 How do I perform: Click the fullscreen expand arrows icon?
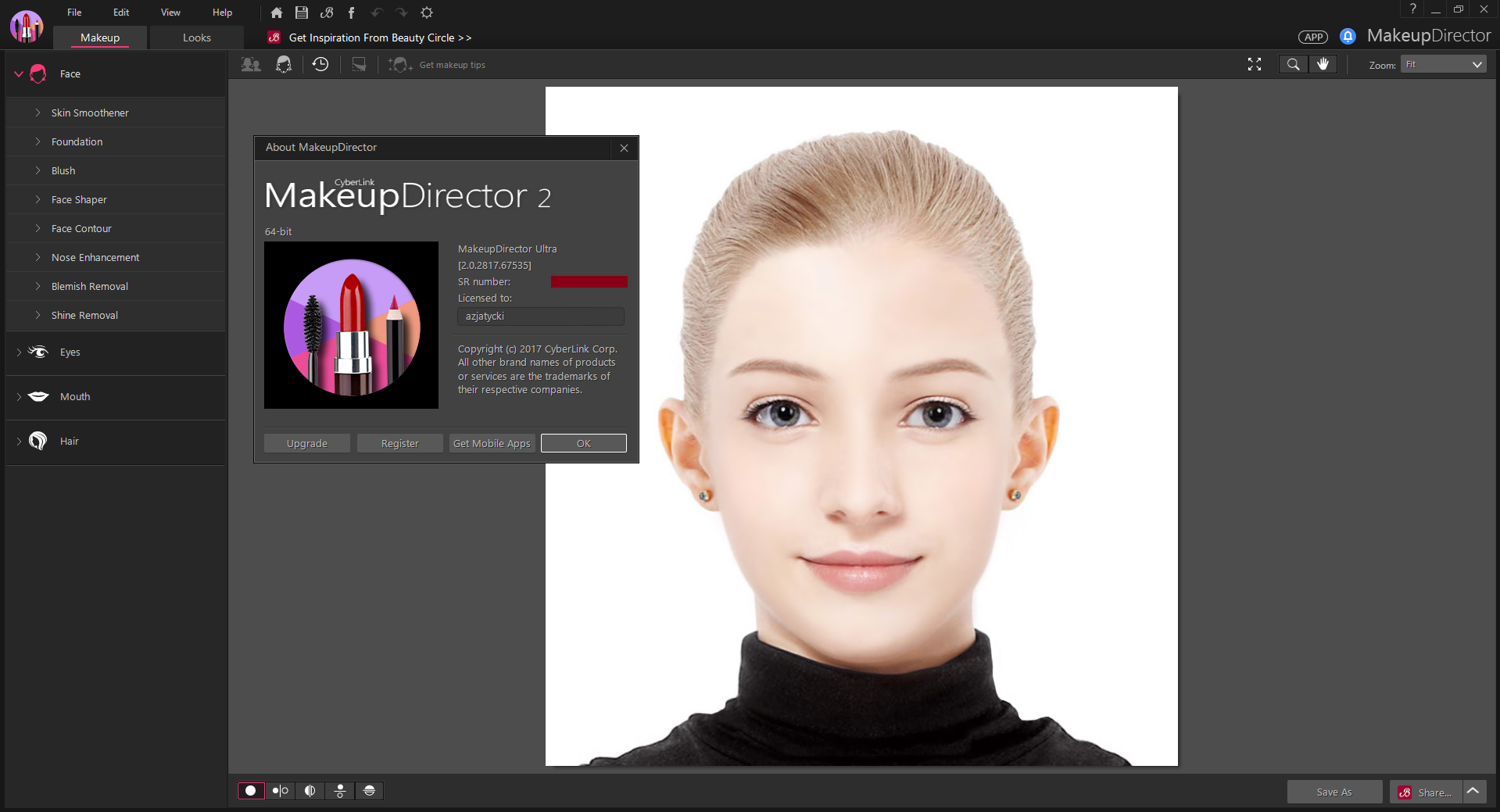(1255, 65)
